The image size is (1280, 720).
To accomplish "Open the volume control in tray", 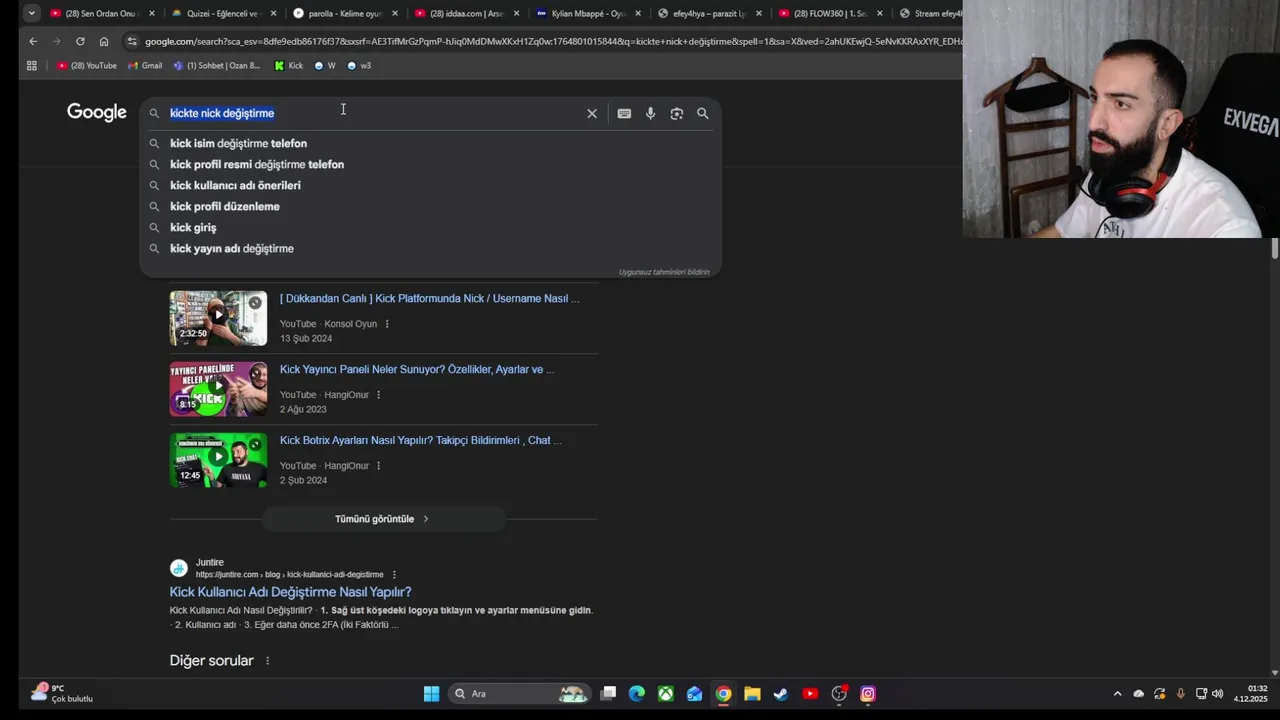I will click(1217, 693).
